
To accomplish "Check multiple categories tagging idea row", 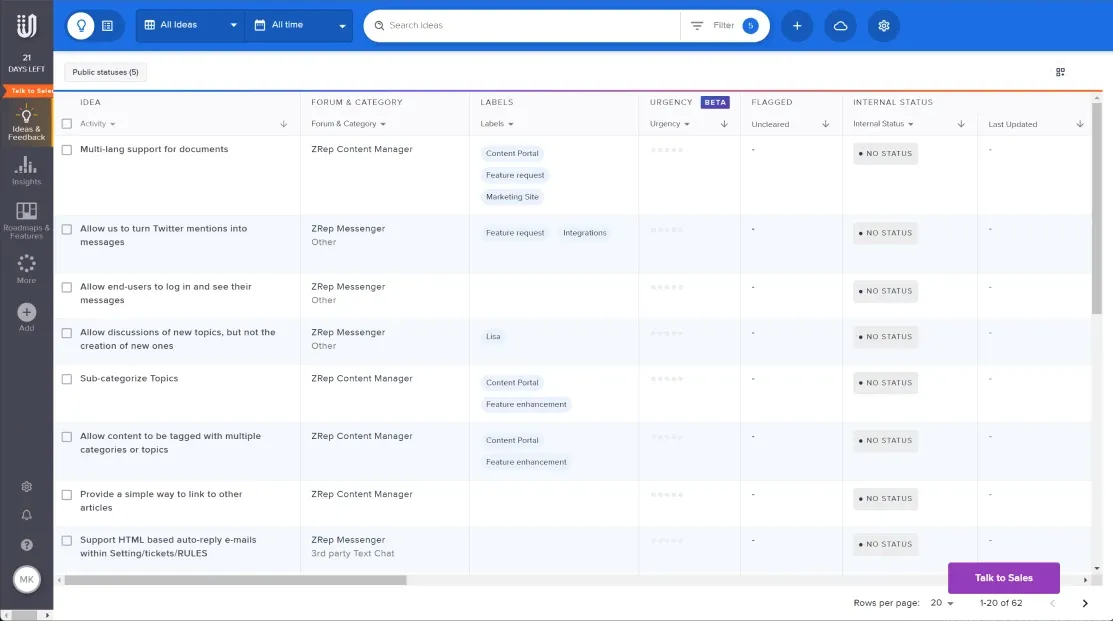I will pyautogui.click(x=67, y=437).
